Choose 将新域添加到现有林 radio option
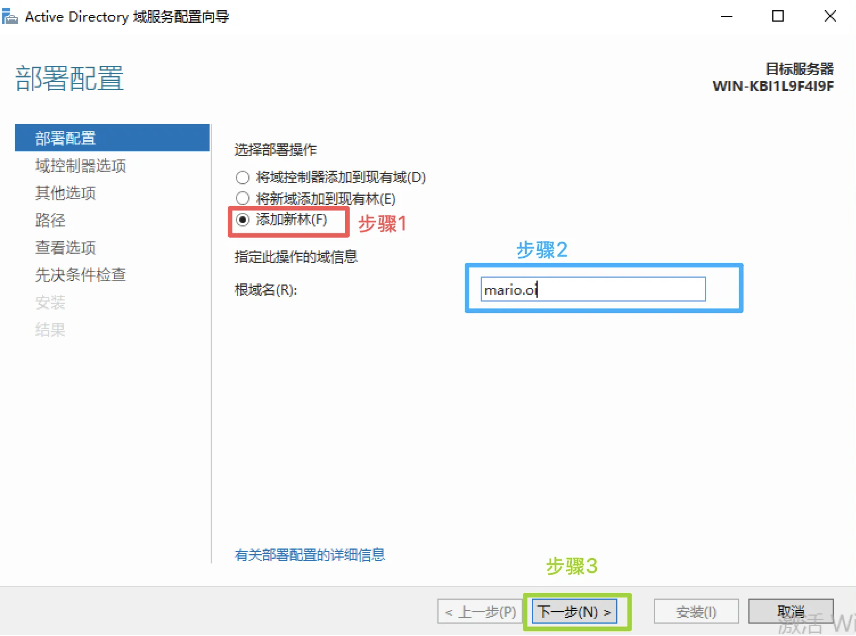The image size is (856, 636). [x=241, y=199]
